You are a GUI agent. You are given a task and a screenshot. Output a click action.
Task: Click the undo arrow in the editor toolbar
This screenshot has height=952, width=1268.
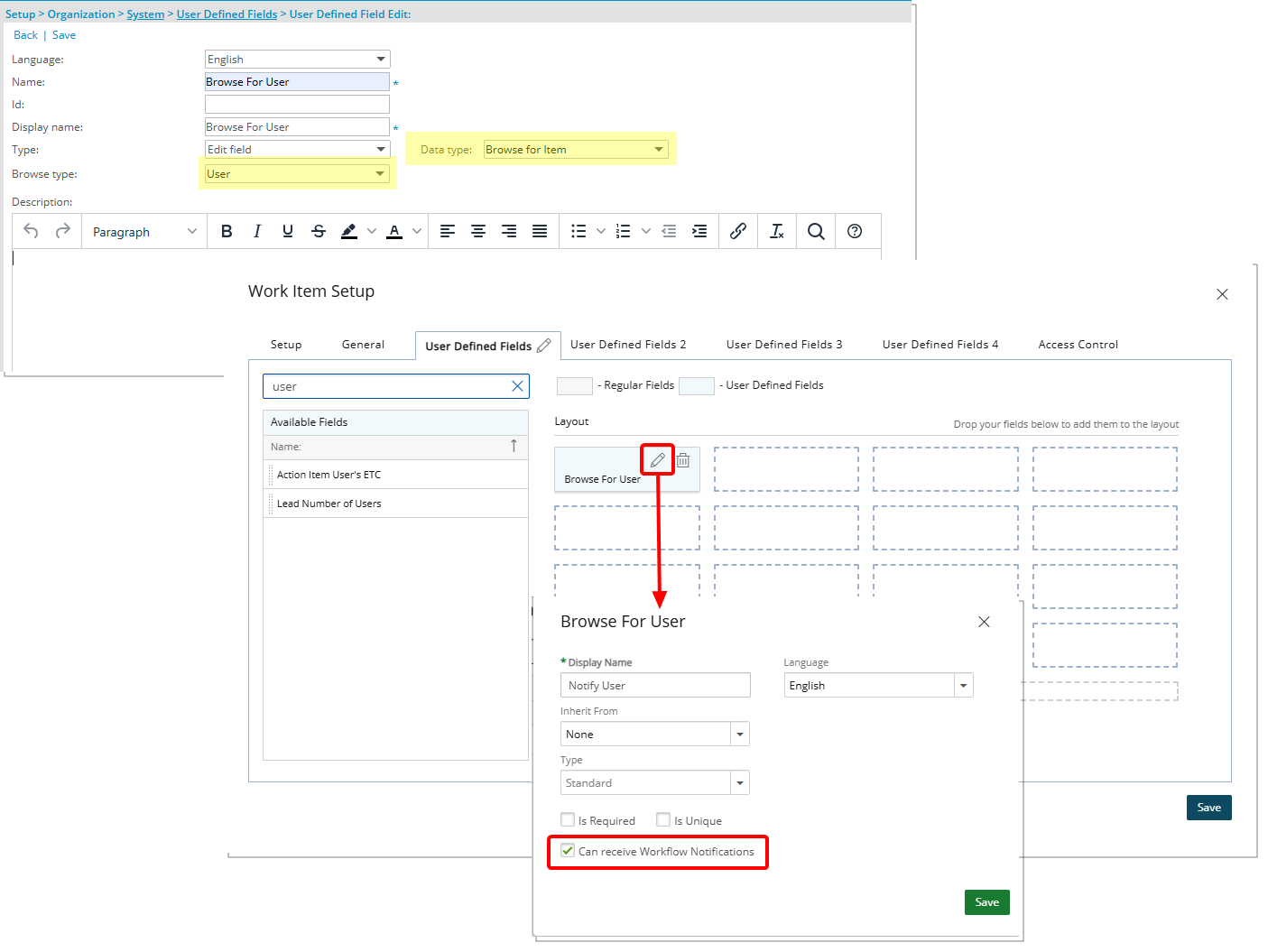click(31, 231)
